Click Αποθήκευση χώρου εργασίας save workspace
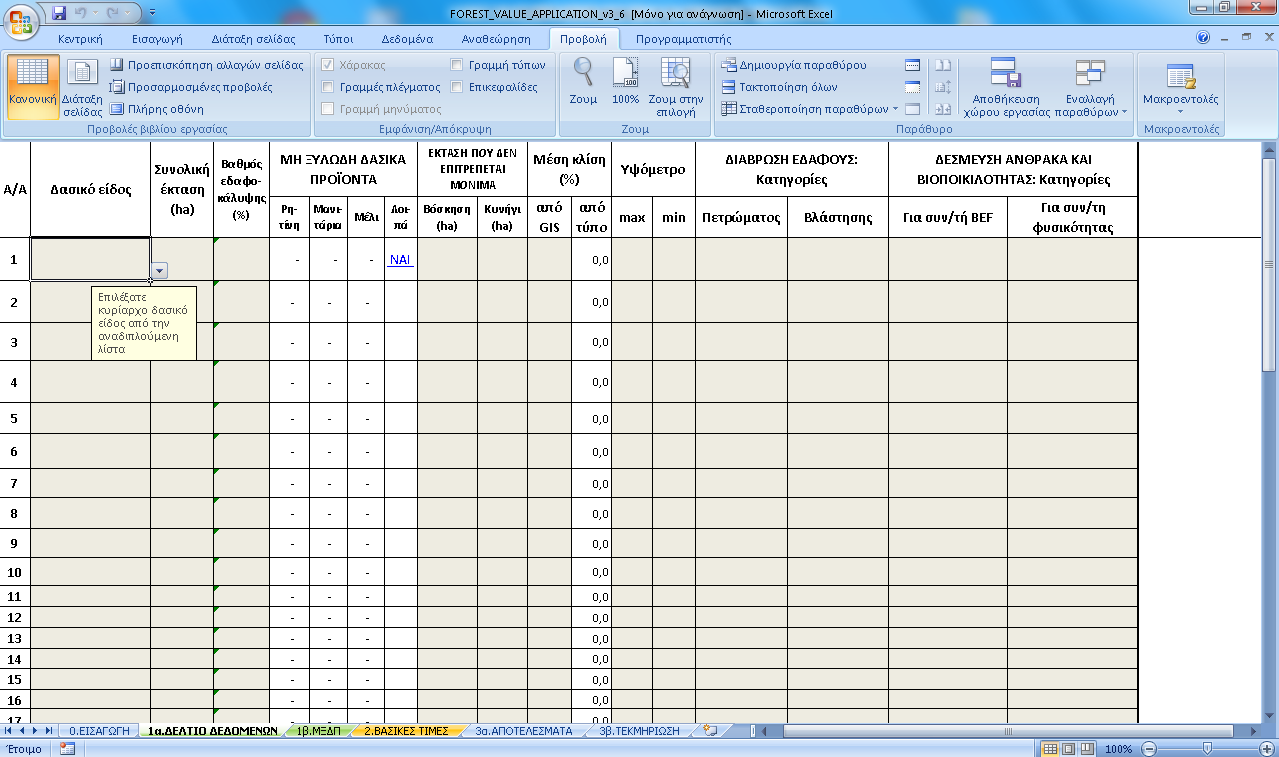Image resolution: width=1279 pixels, height=757 pixels. pos(1006,86)
